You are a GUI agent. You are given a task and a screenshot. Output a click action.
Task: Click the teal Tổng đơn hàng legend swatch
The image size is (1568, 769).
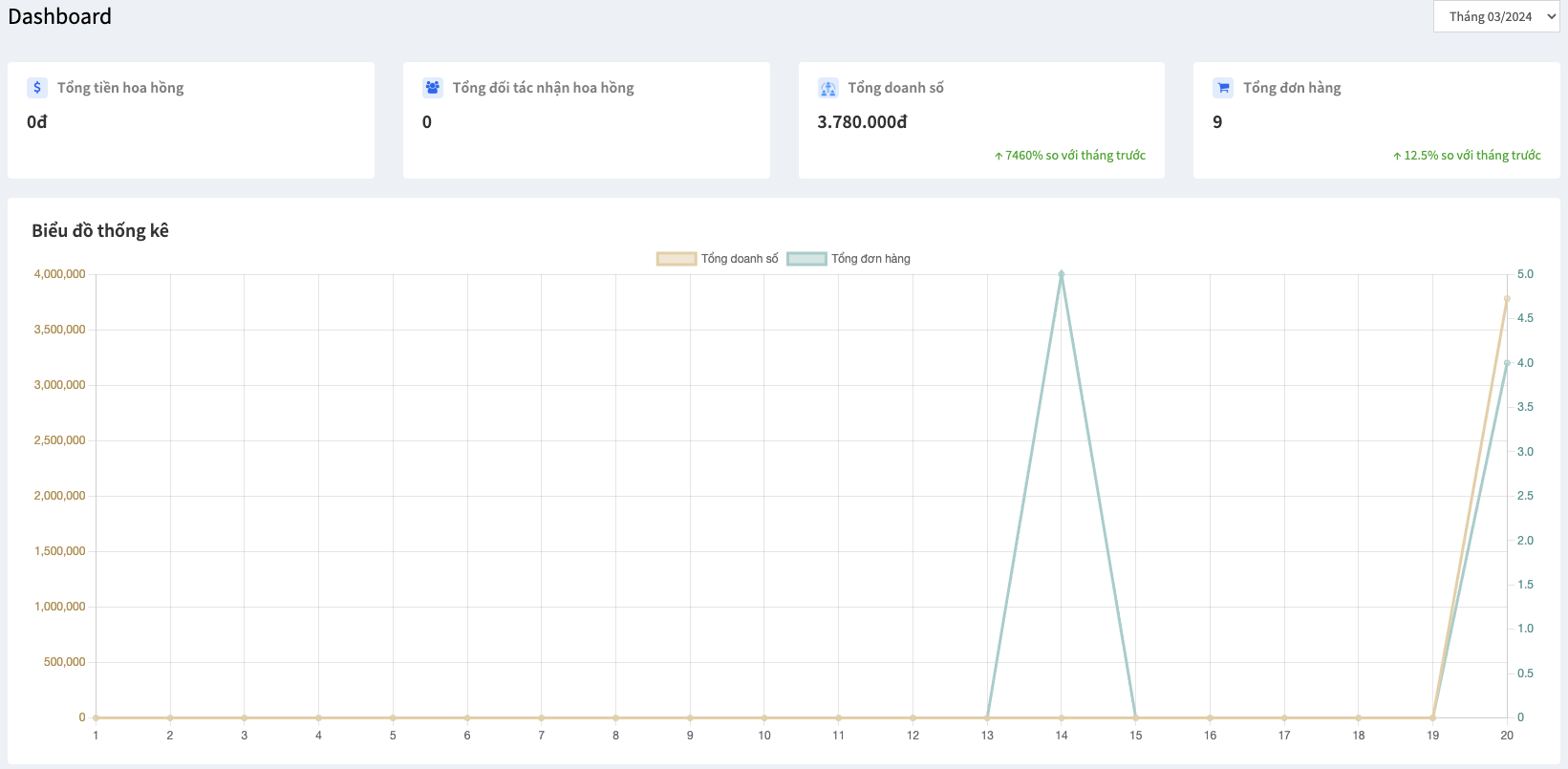click(806, 259)
